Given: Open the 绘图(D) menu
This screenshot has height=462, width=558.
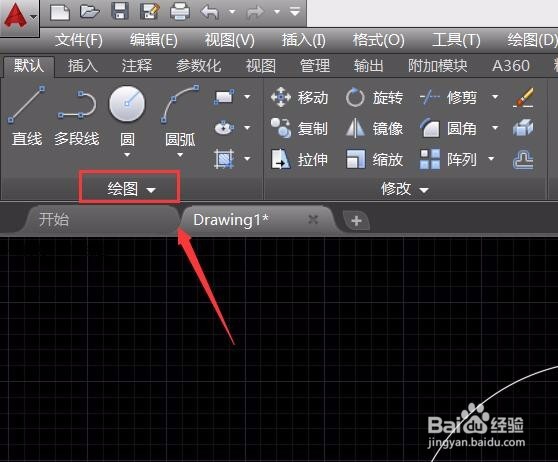Looking at the screenshot, I should pyautogui.click(x=532, y=40).
